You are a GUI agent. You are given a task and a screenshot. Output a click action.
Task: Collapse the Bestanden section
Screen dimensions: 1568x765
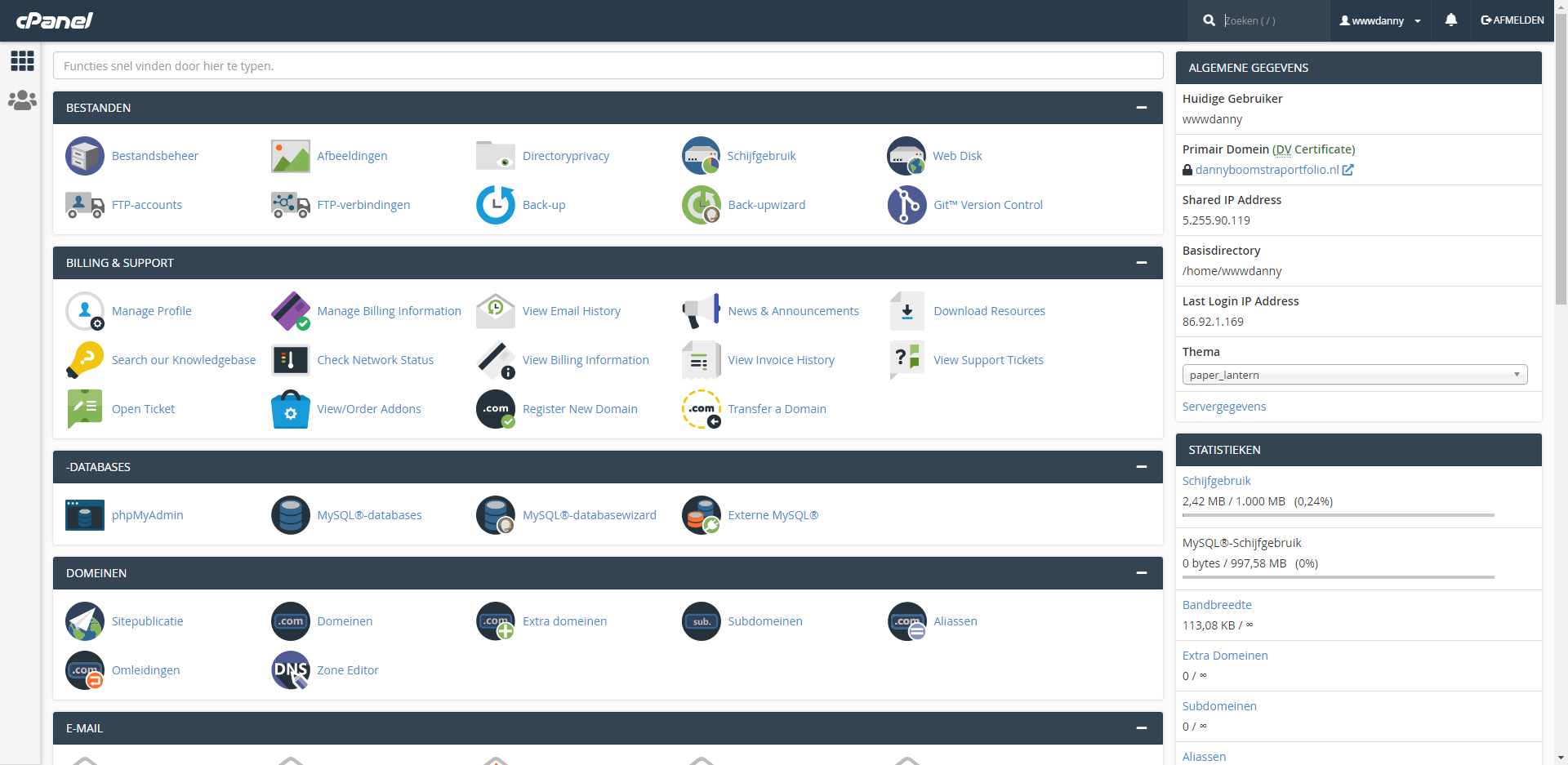[1141, 108]
